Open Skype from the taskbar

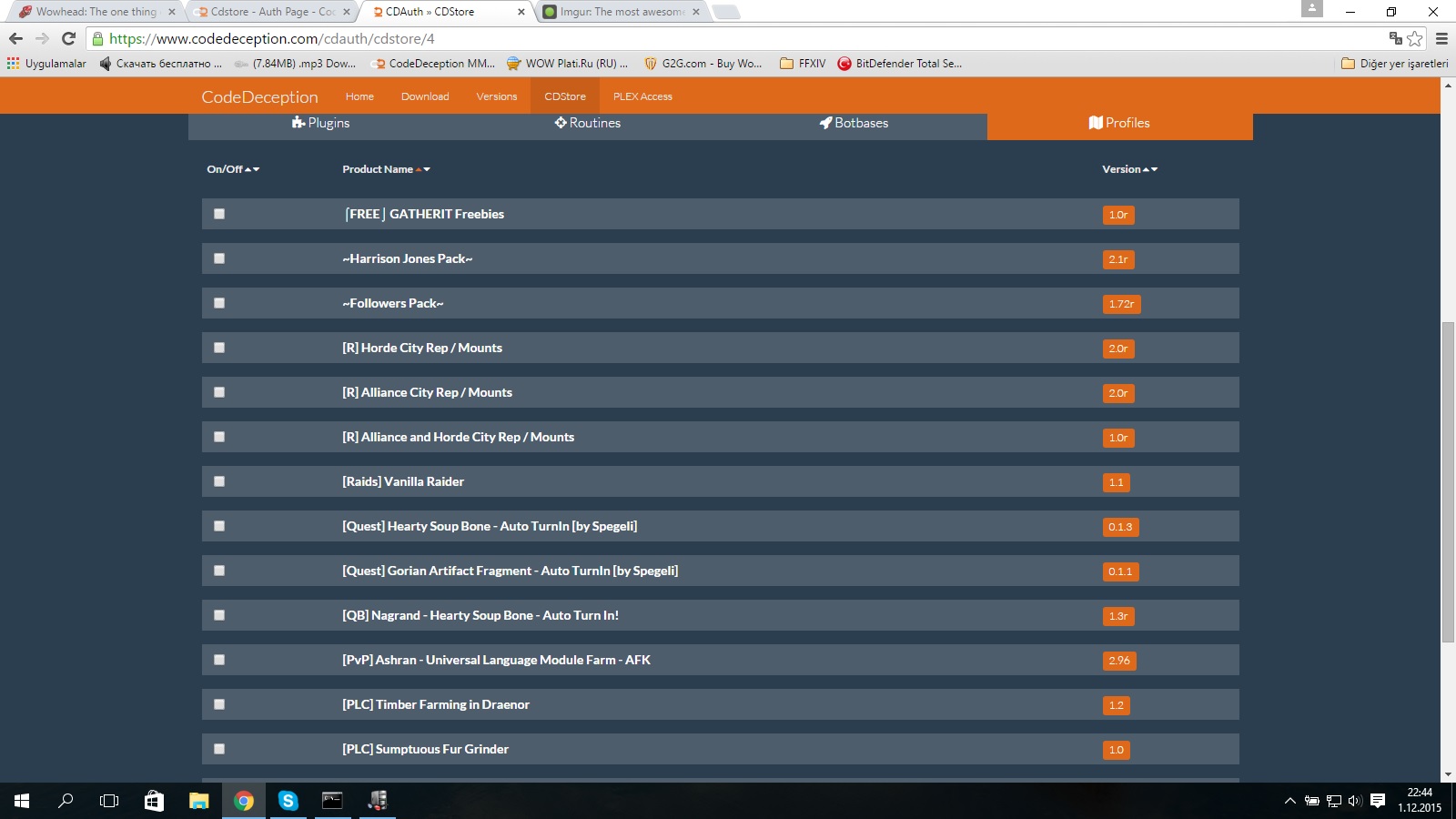point(288,801)
